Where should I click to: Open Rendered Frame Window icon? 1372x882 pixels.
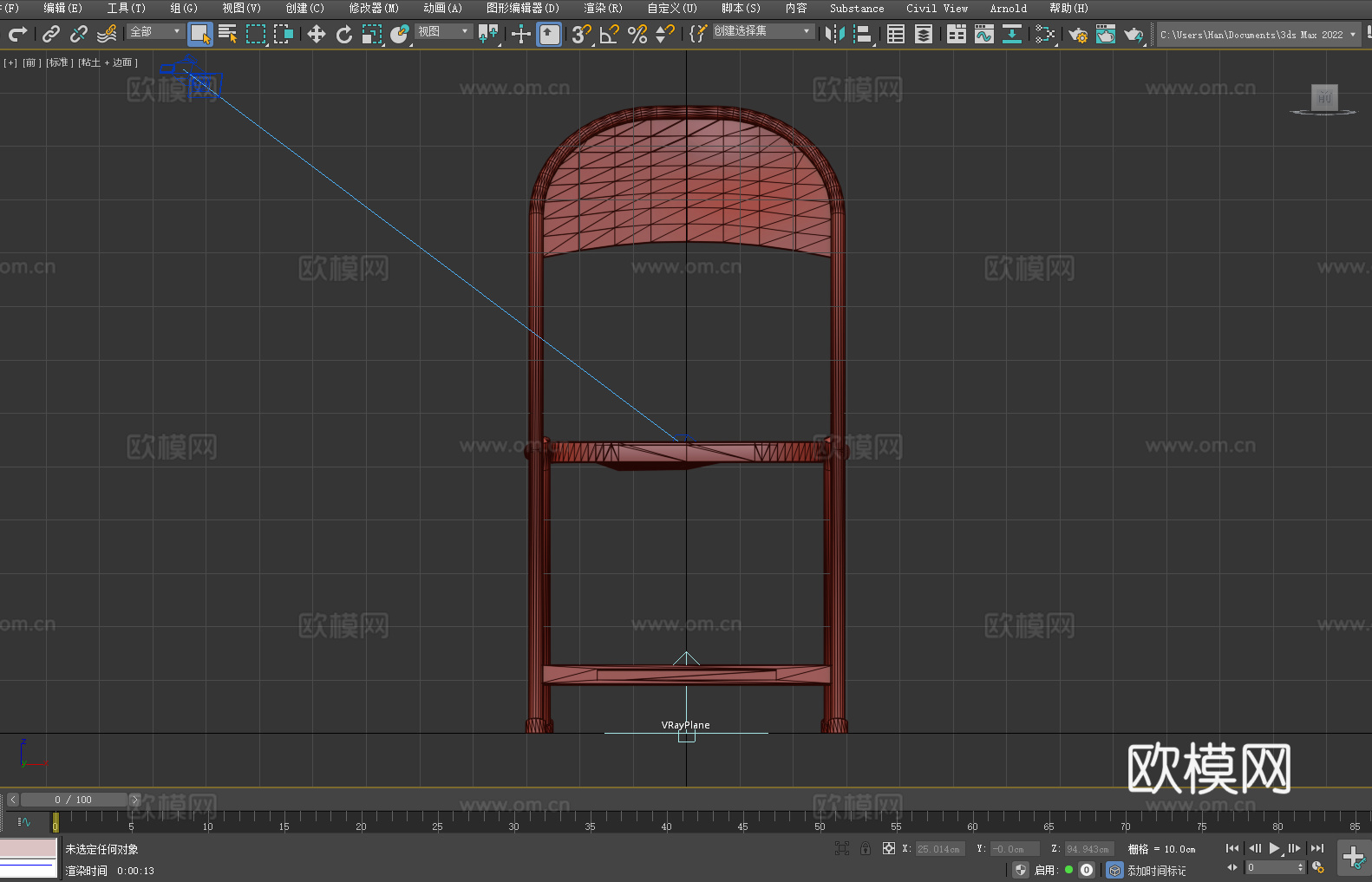1106,34
